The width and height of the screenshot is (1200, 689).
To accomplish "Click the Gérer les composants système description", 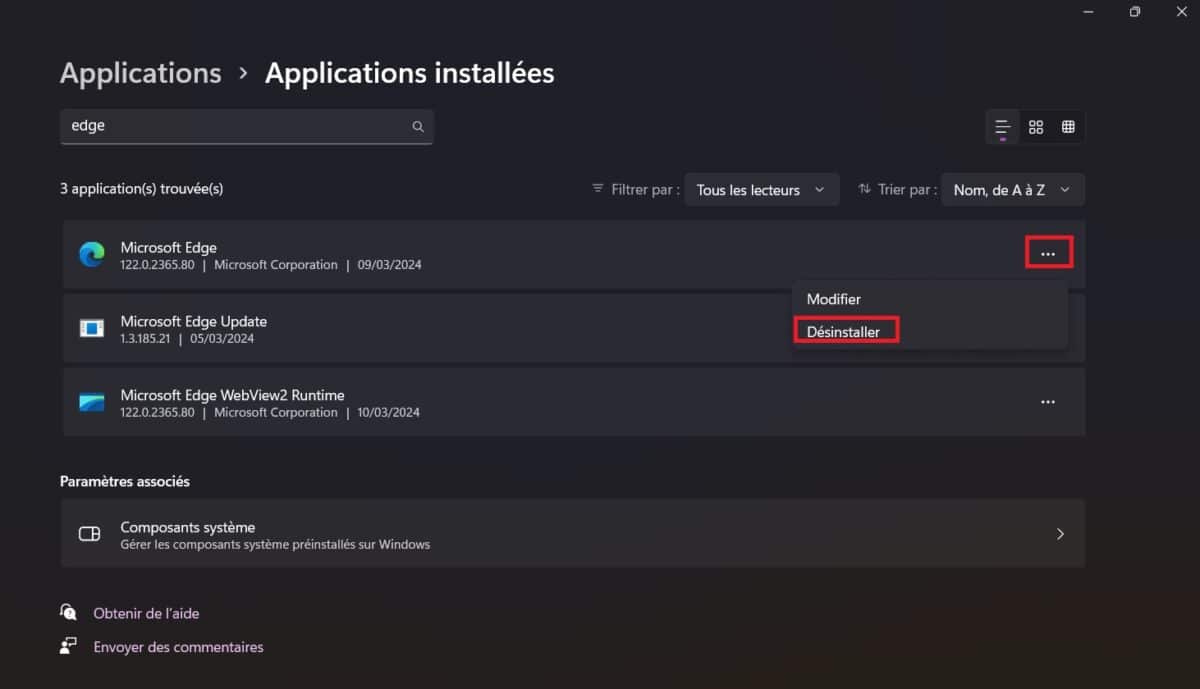I will (275, 545).
